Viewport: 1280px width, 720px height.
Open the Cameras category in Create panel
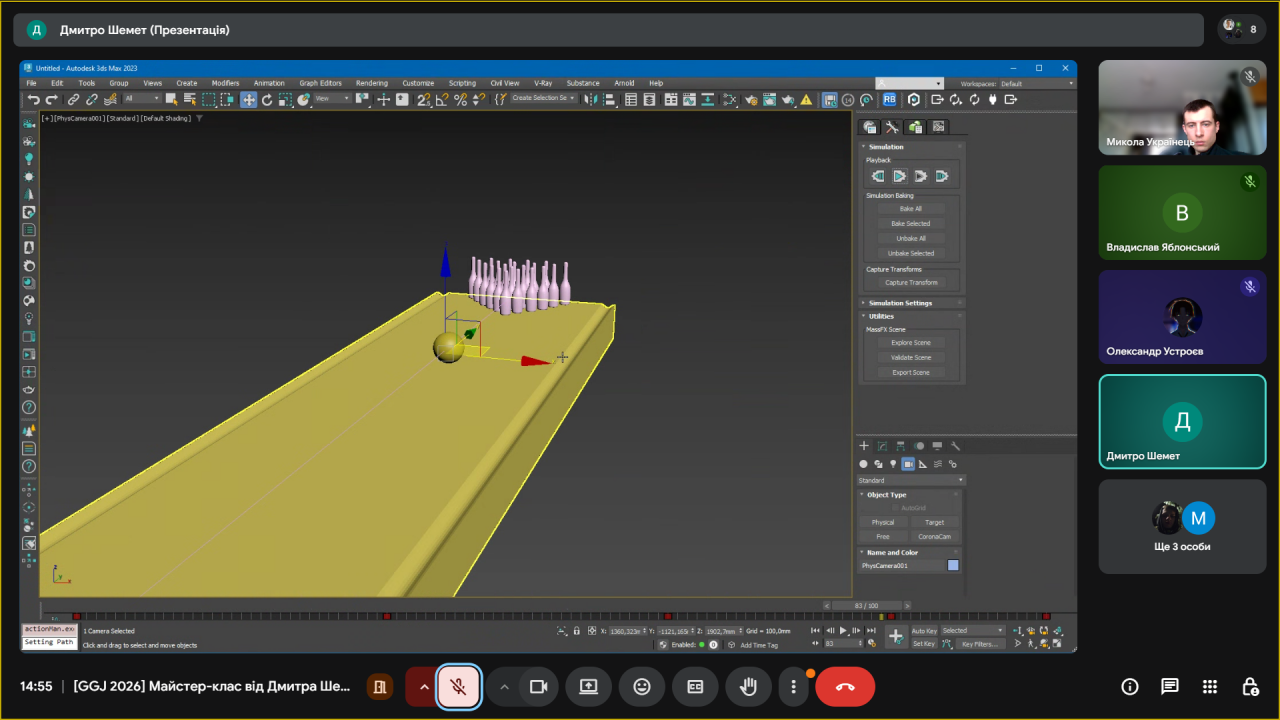tap(908, 464)
